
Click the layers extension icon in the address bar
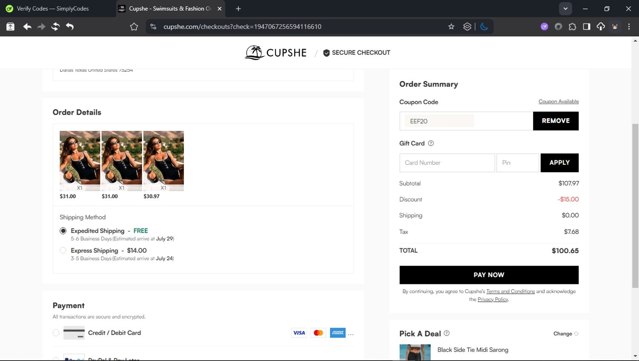[x=467, y=26]
